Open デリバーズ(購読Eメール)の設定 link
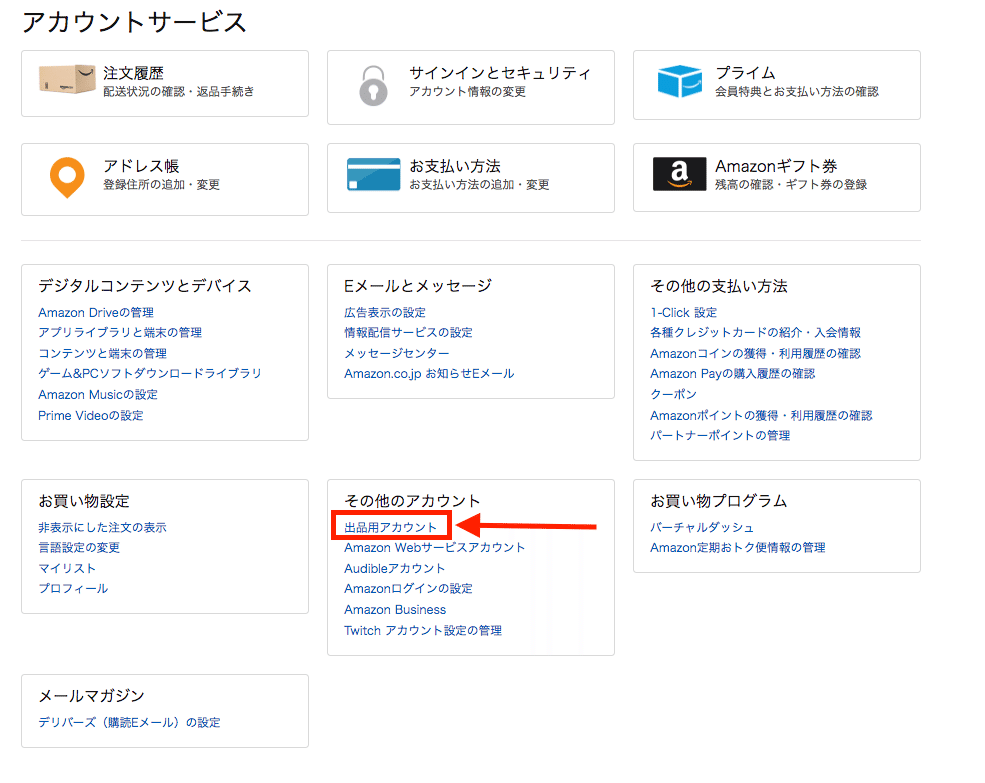Image resolution: width=985 pixels, height=783 pixels. 129,723
